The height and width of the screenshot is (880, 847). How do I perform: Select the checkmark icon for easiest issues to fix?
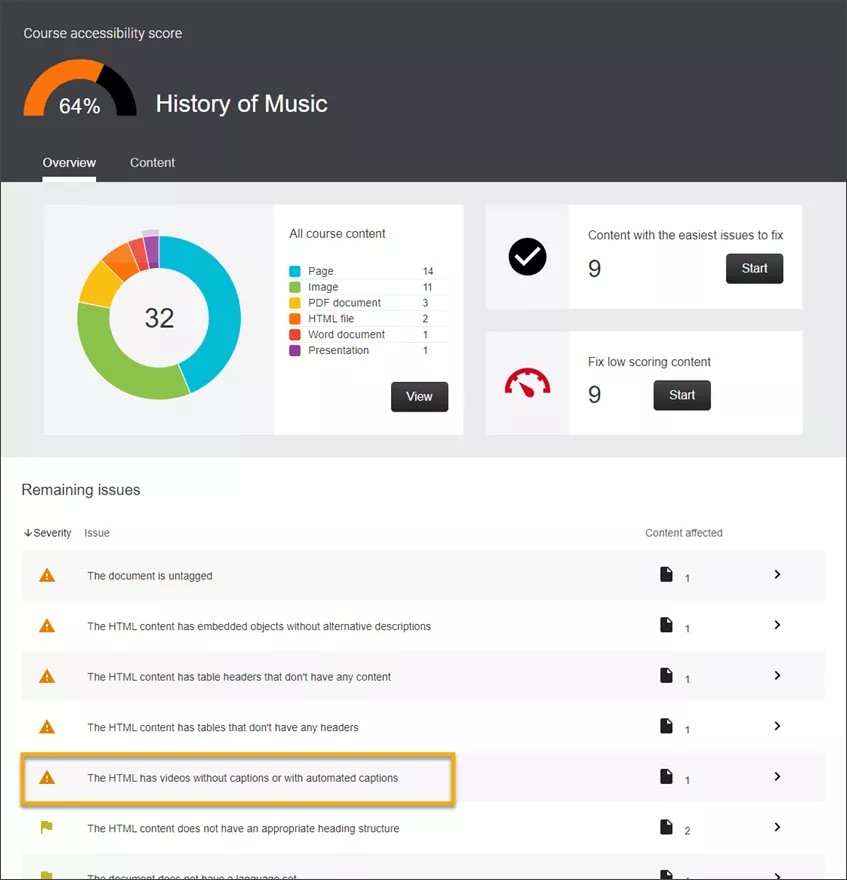pos(527,257)
